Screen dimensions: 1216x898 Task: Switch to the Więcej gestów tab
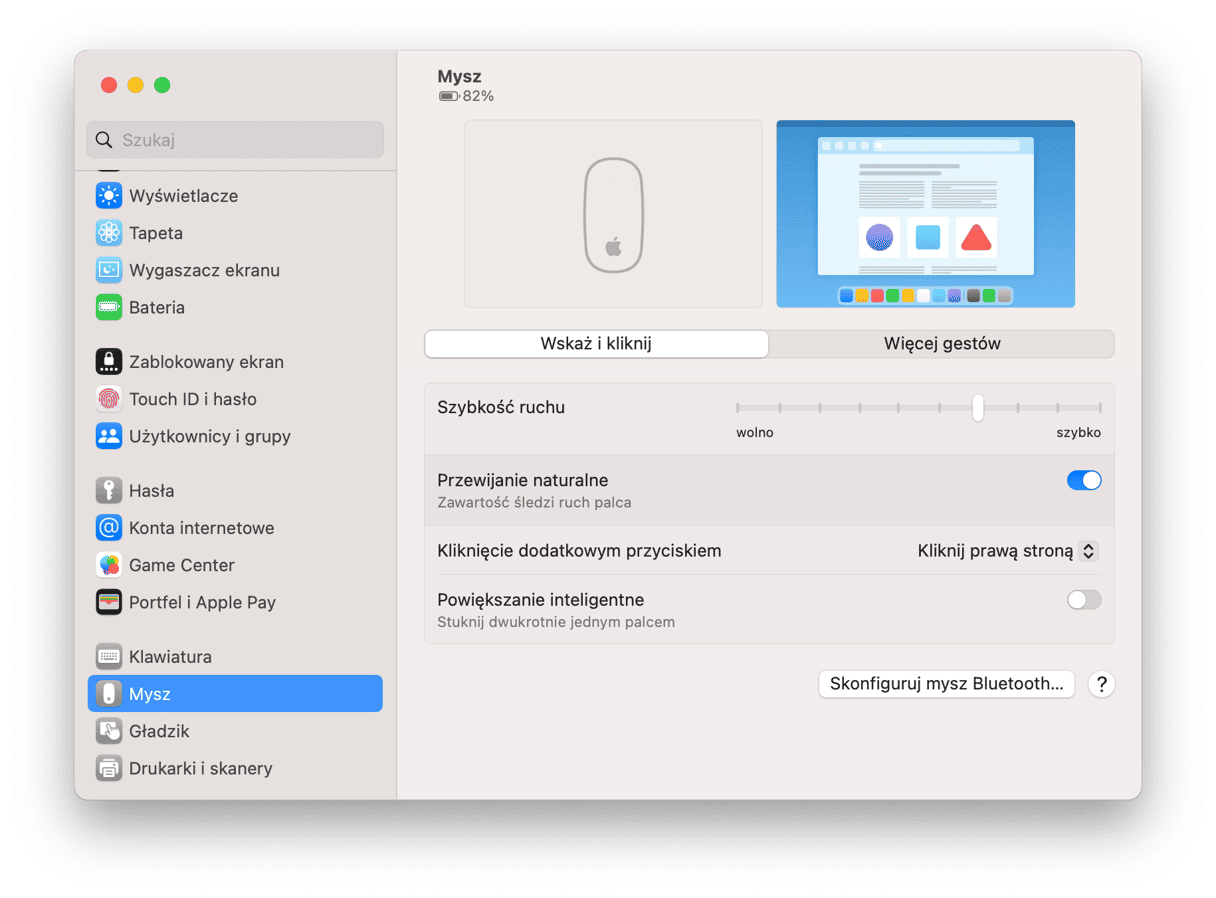point(942,344)
